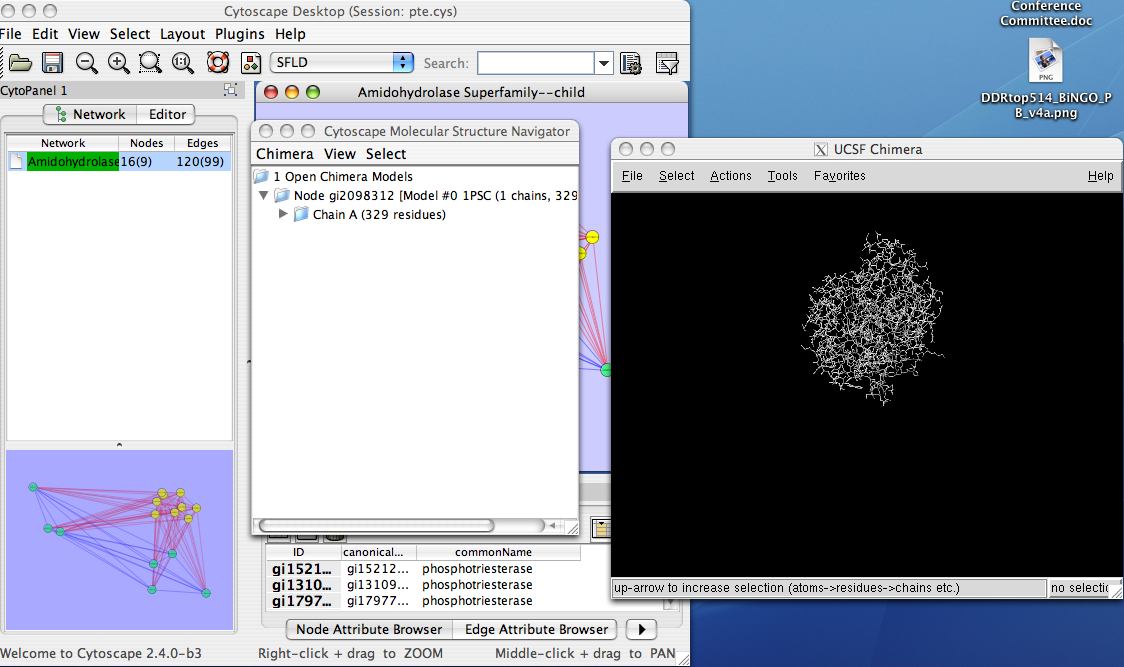The width and height of the screenshot is (1124, 667).
Task: Click the green node on the network canvas edge
Action: [x=606, y=370]
